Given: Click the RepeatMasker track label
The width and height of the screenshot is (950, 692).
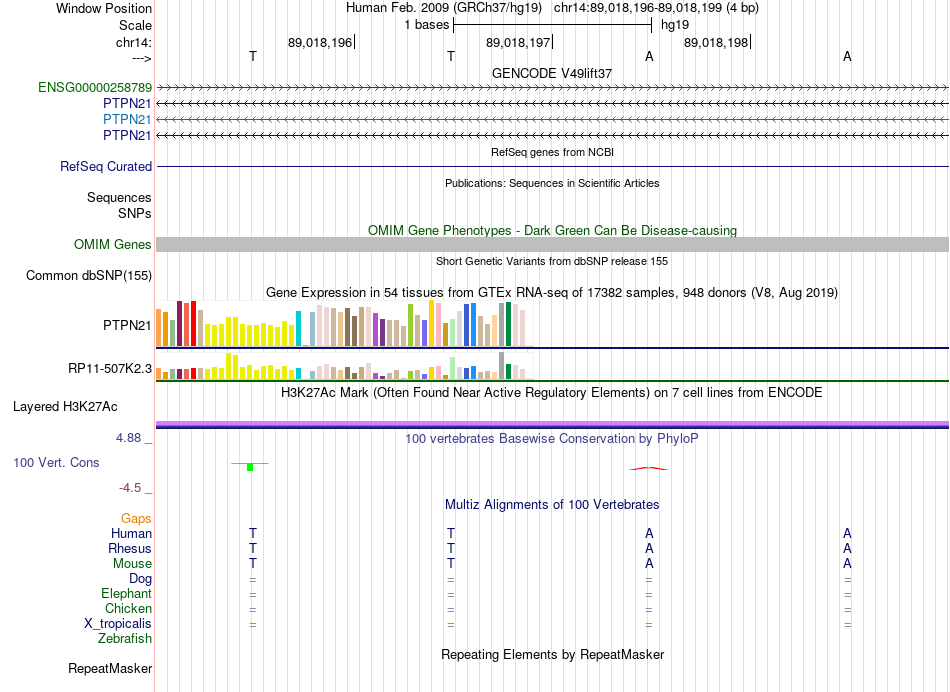Looking at the screenshot, I should click(x=110, y=668).
